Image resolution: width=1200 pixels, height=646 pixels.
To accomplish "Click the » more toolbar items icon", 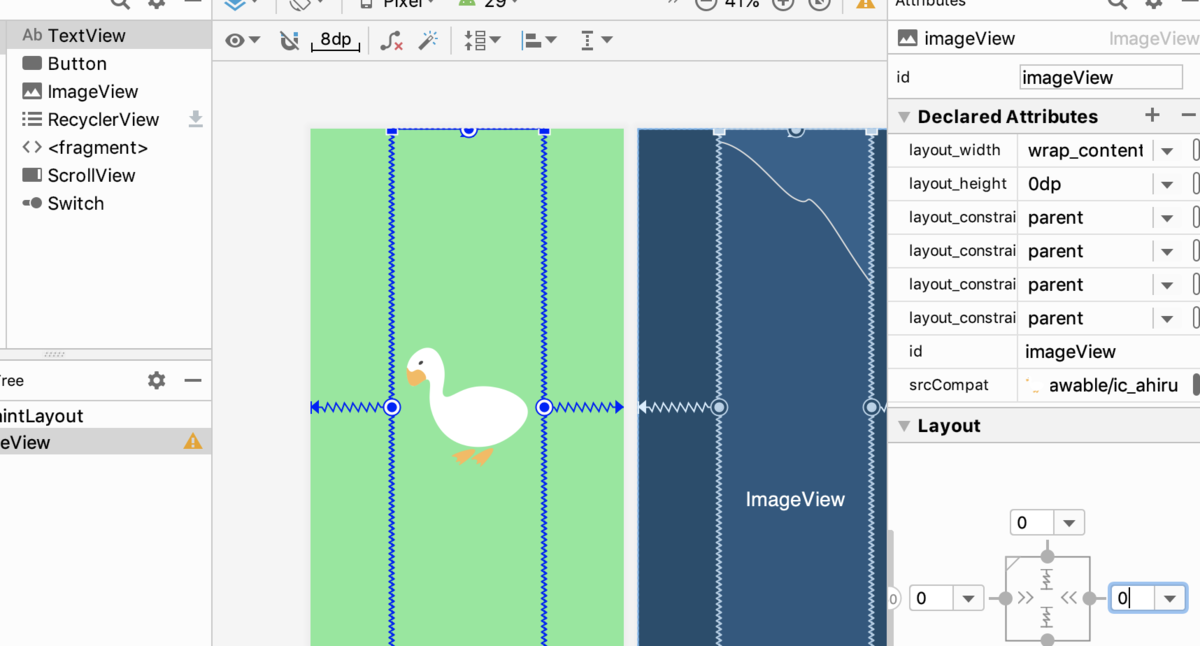I will click(673, 4).
